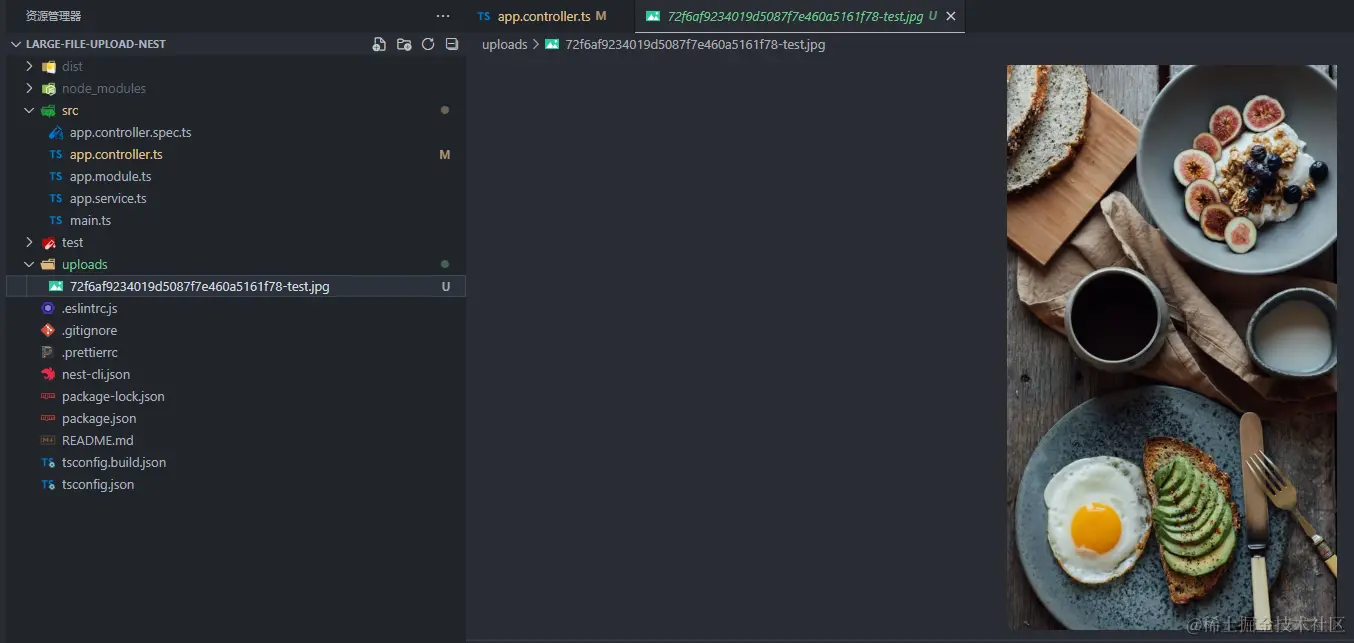Click the ESLint icon beside .eslintrc.js

[x=48, y=308]
